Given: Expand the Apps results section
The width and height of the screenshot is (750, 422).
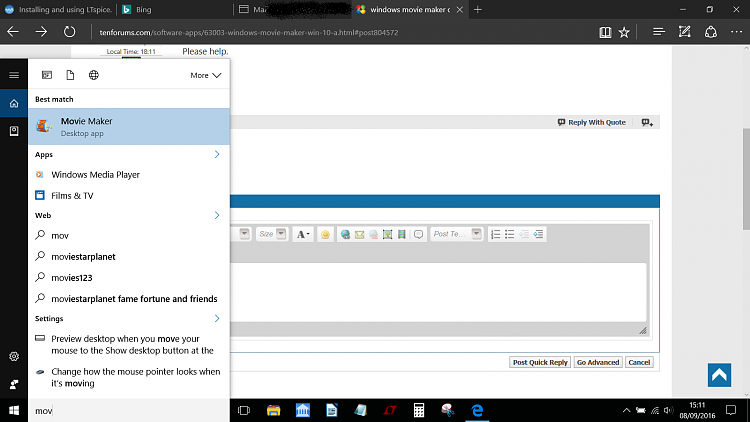Looking at the screenshot, I should 217,154.
